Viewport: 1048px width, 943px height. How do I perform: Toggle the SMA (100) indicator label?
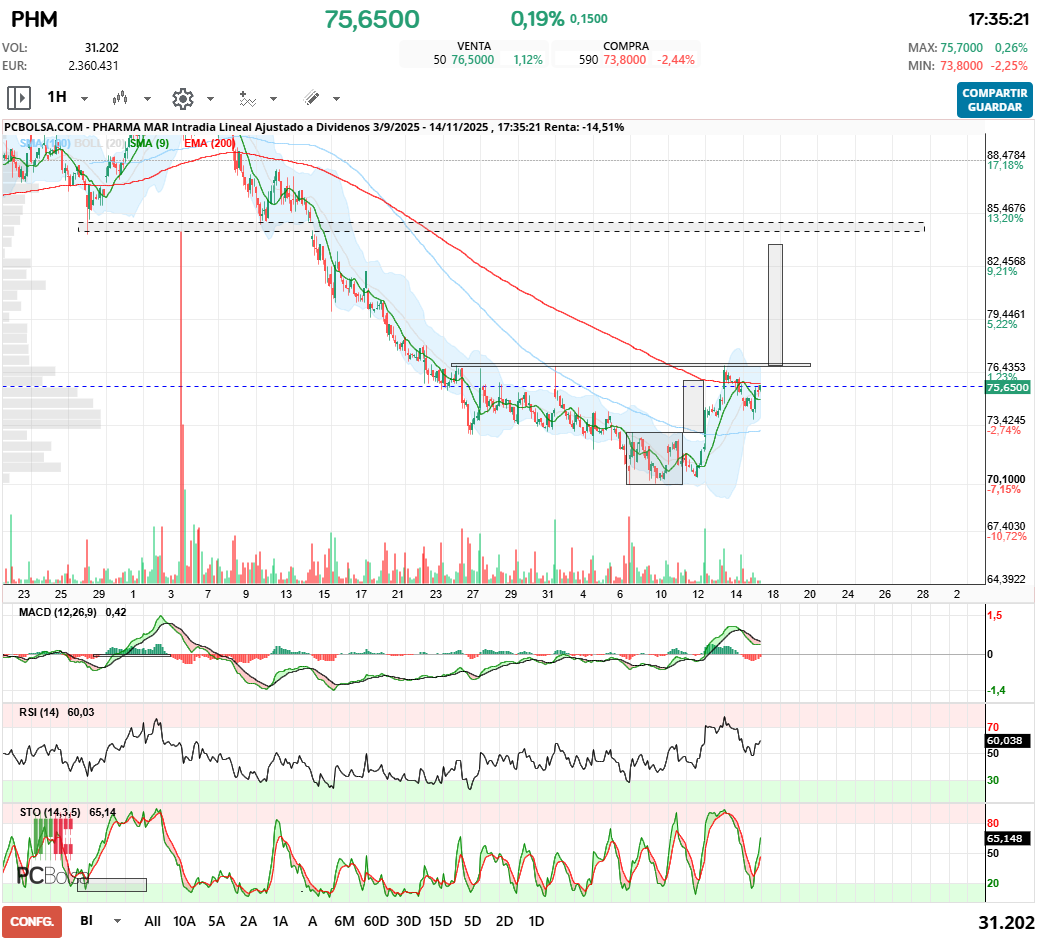(x=45, y=144)
